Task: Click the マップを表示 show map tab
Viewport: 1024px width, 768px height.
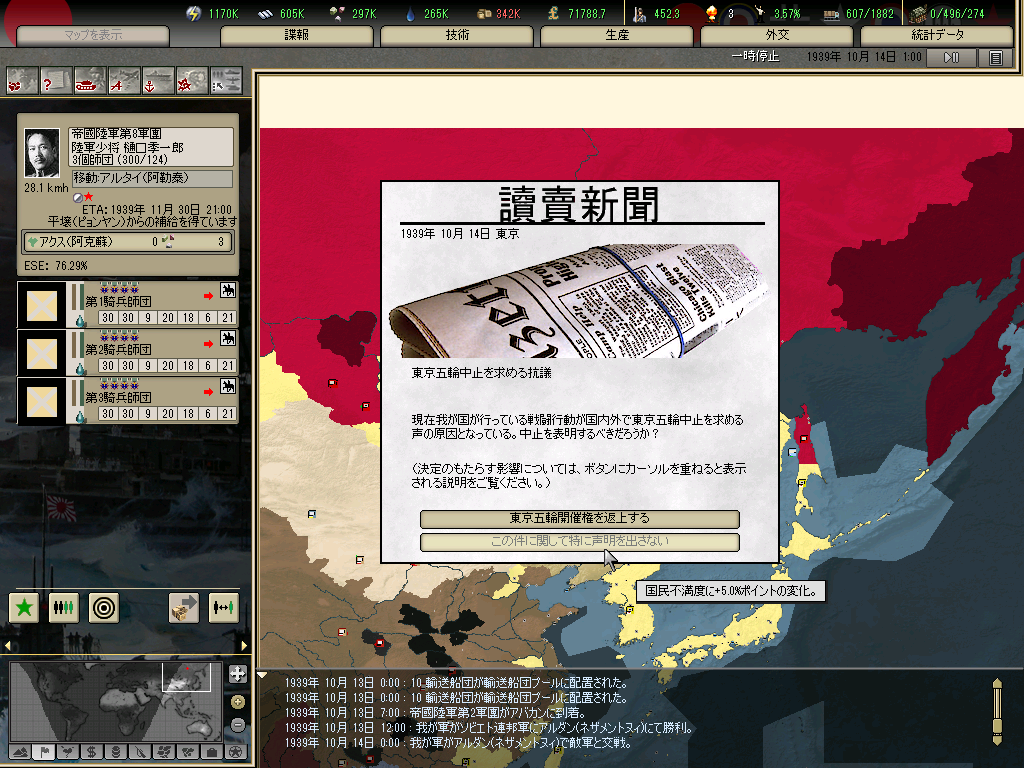Action: [93, 35]
